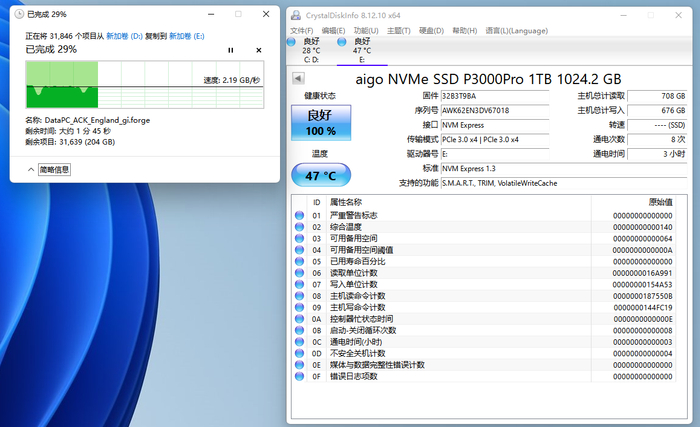The height and width of the screenshot is (427, 700).
Task: Open the 新加卷 (E:) destination link
Action: tap(187, 36)
